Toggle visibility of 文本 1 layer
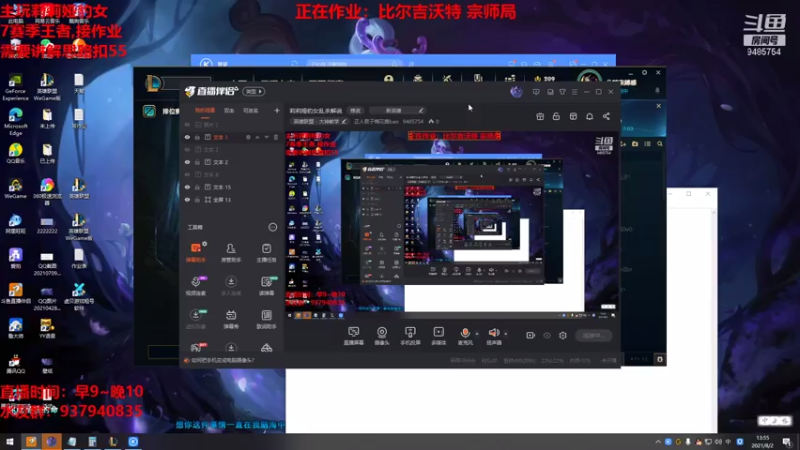 point(187,137)
